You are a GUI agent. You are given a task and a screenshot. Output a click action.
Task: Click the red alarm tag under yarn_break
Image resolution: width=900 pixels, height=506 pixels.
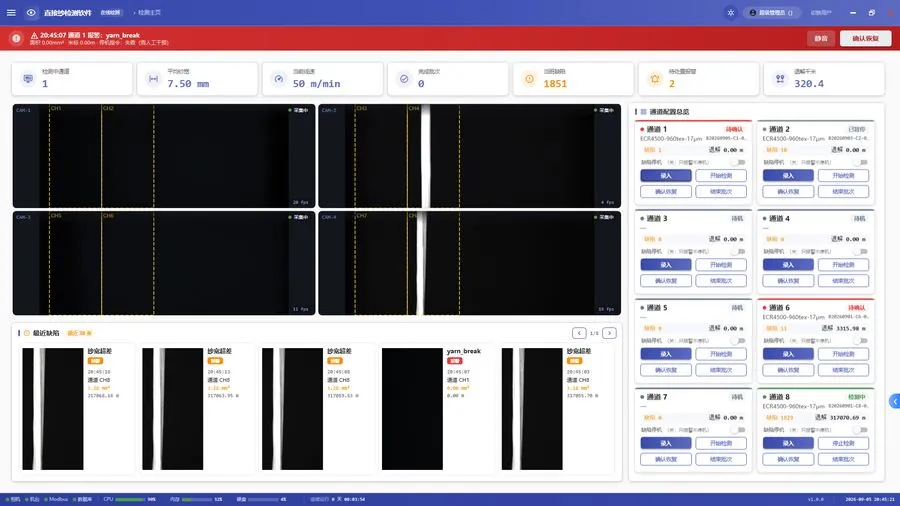[455, 361]
